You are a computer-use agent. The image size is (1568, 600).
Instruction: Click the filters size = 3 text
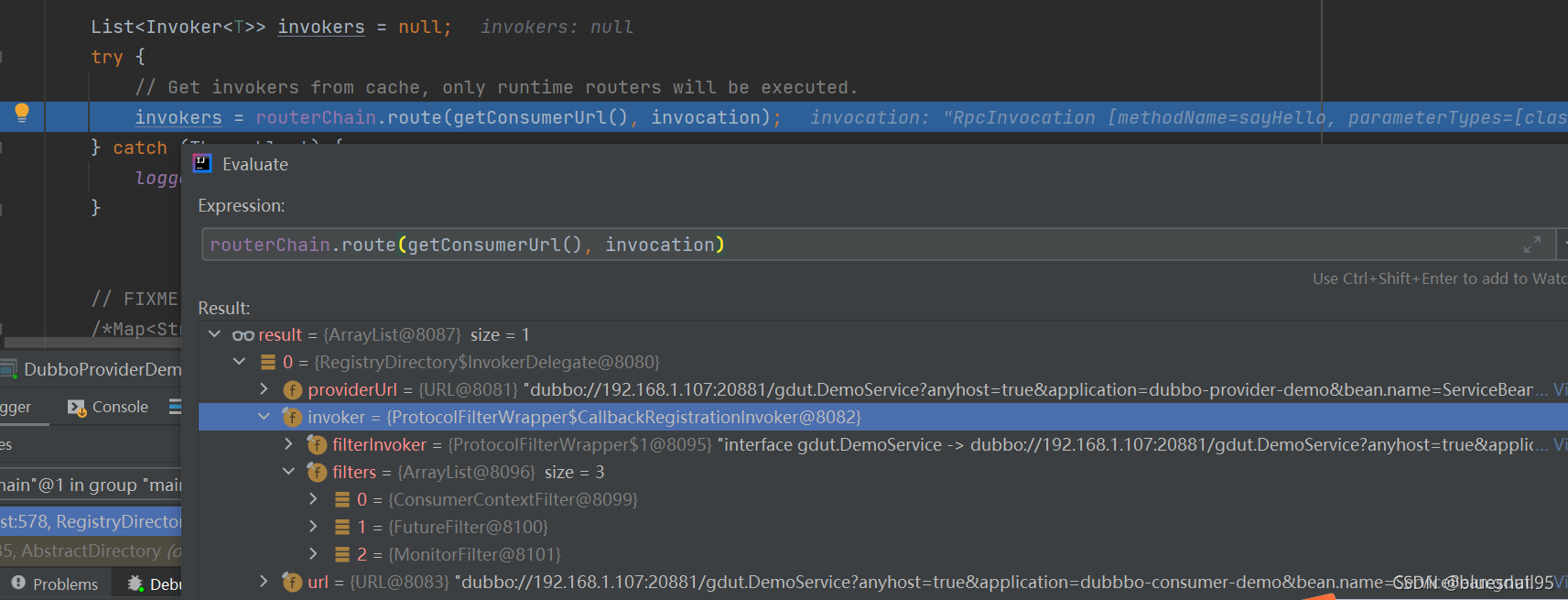click(x=574, y=472)
